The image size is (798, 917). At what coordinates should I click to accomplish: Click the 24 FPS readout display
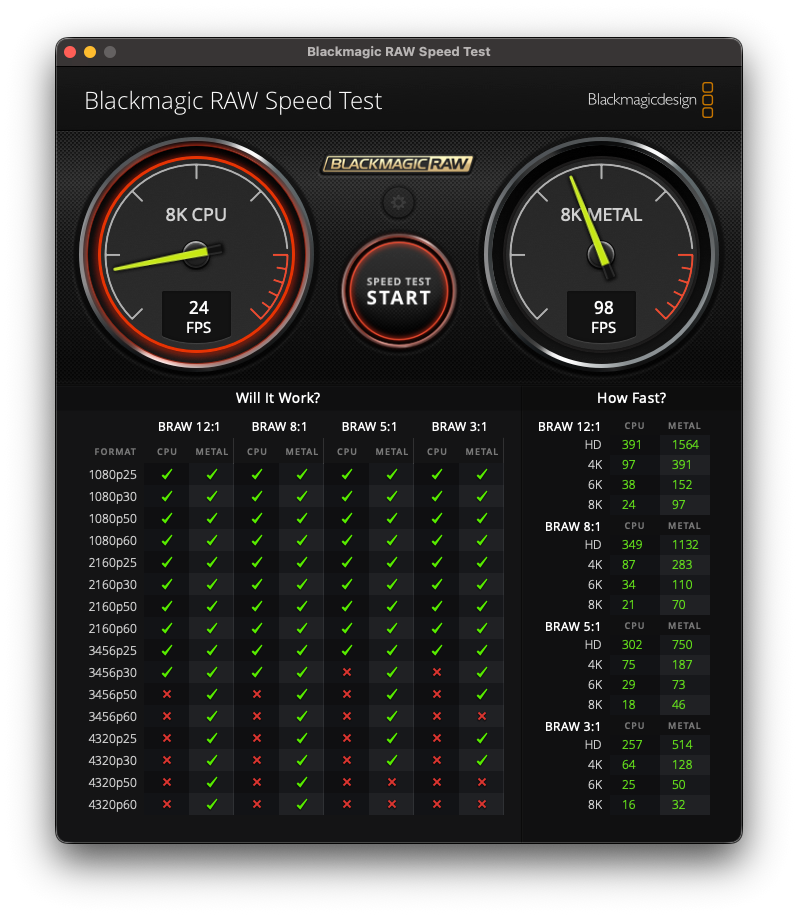click(198, 316)
